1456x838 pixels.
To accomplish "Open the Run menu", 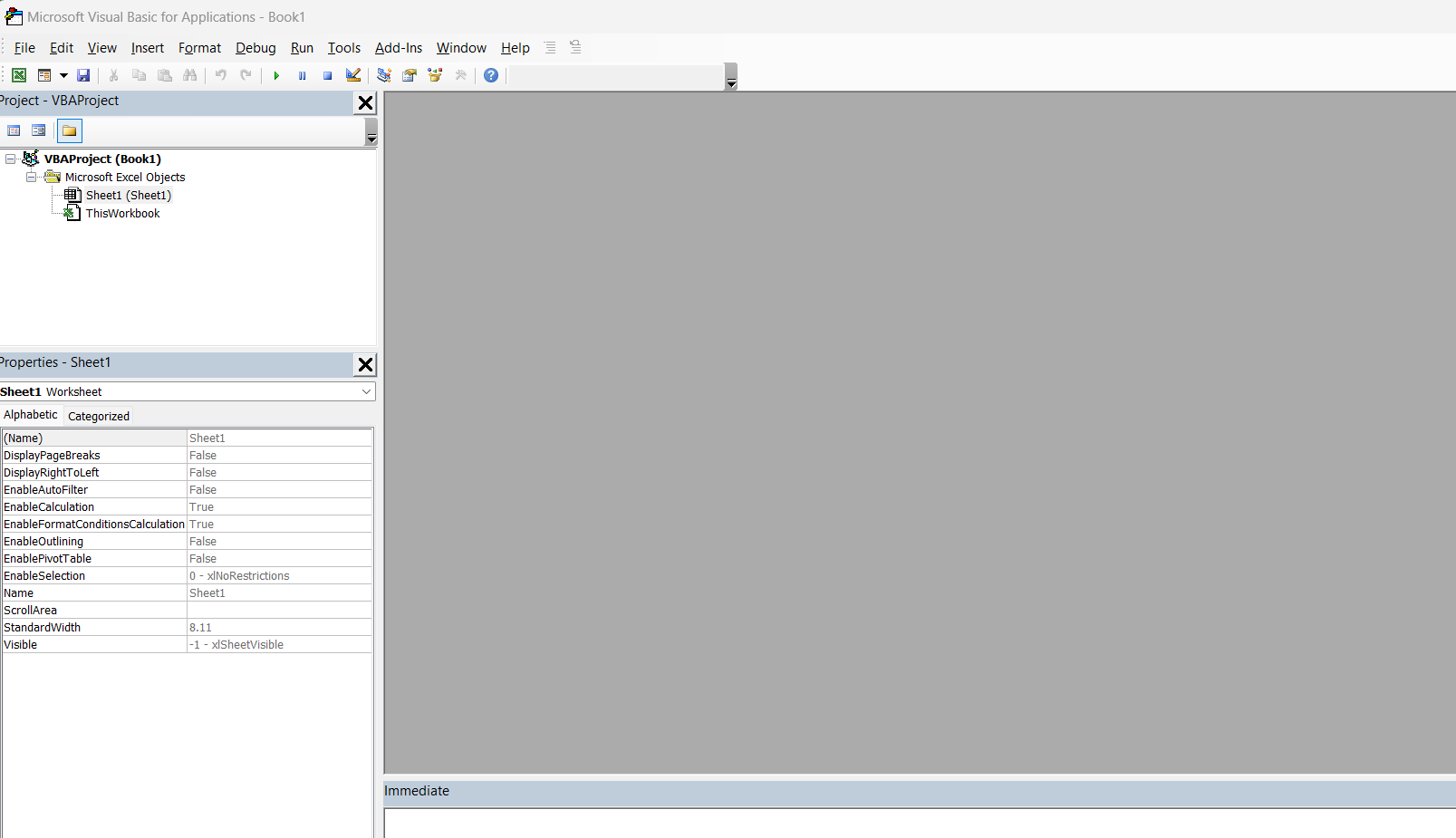I will coord(302,48).
